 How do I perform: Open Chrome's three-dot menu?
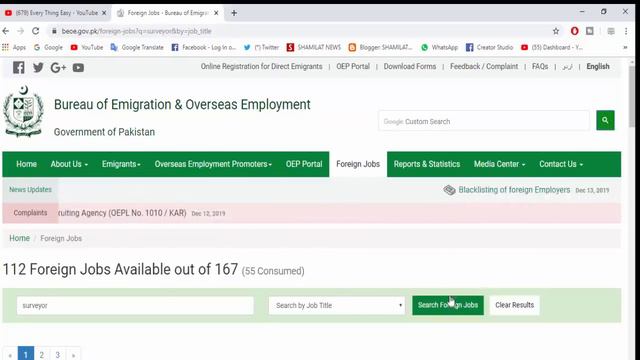[x=626, y=31]
